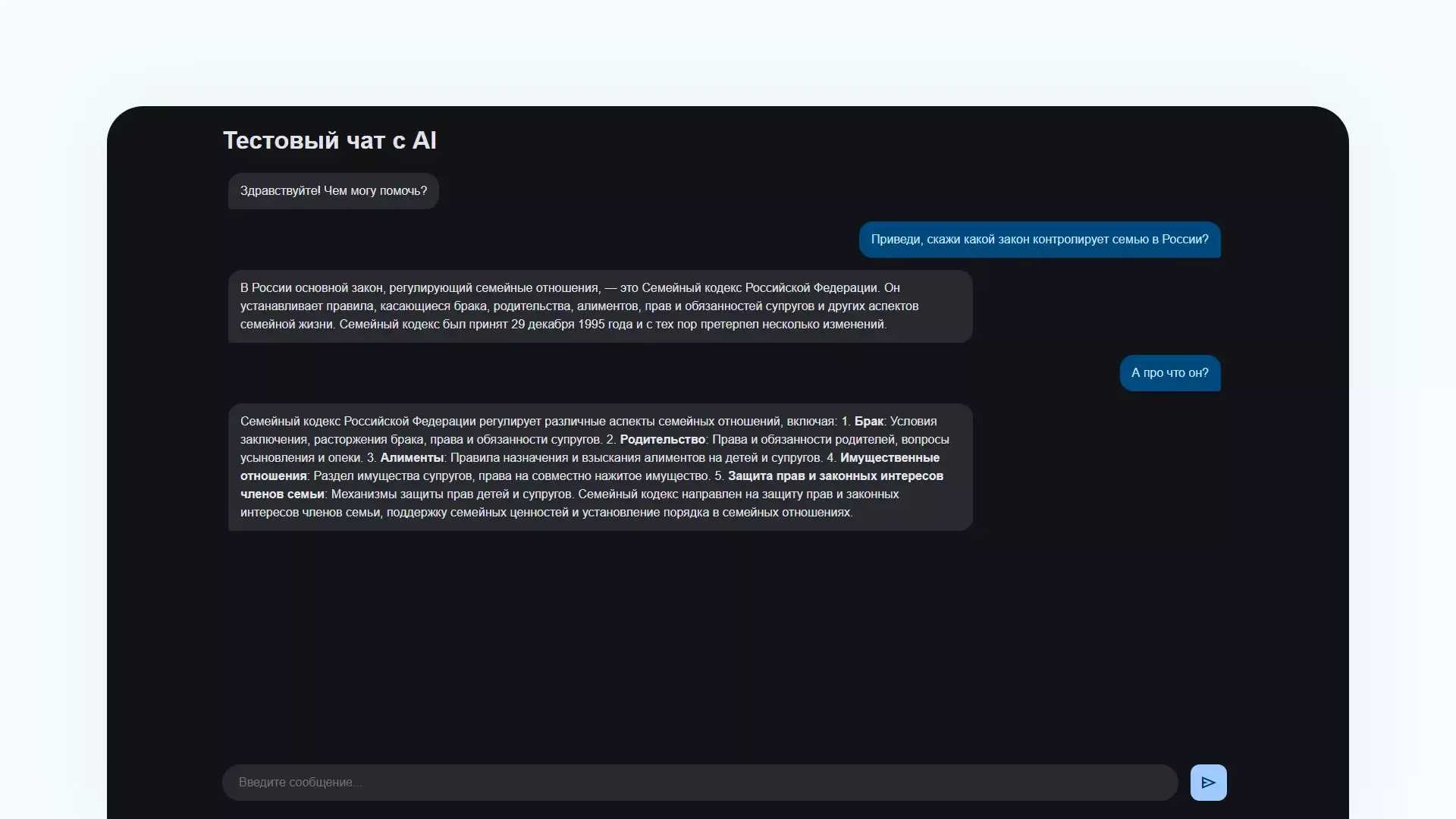This screenshot has height=819, width=1456.
Task: Click the bold word 'Брак'
Action: (868, 422)
